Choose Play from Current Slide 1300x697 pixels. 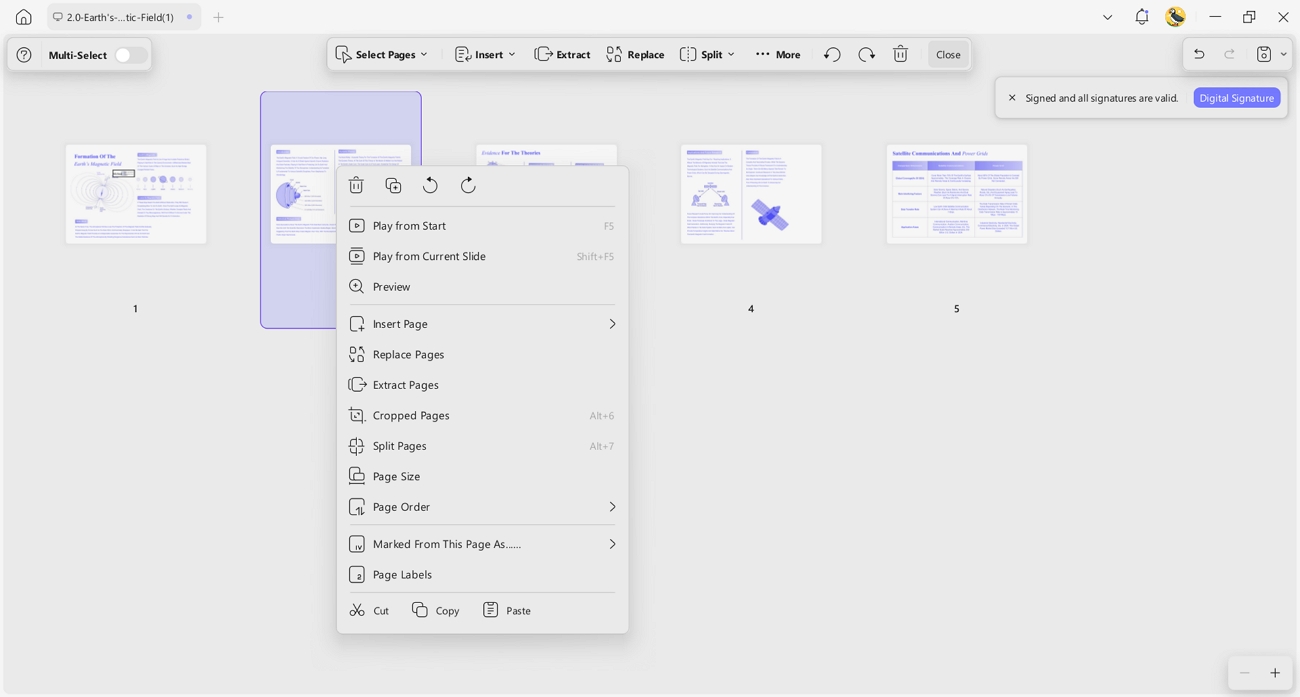(482, 256)
